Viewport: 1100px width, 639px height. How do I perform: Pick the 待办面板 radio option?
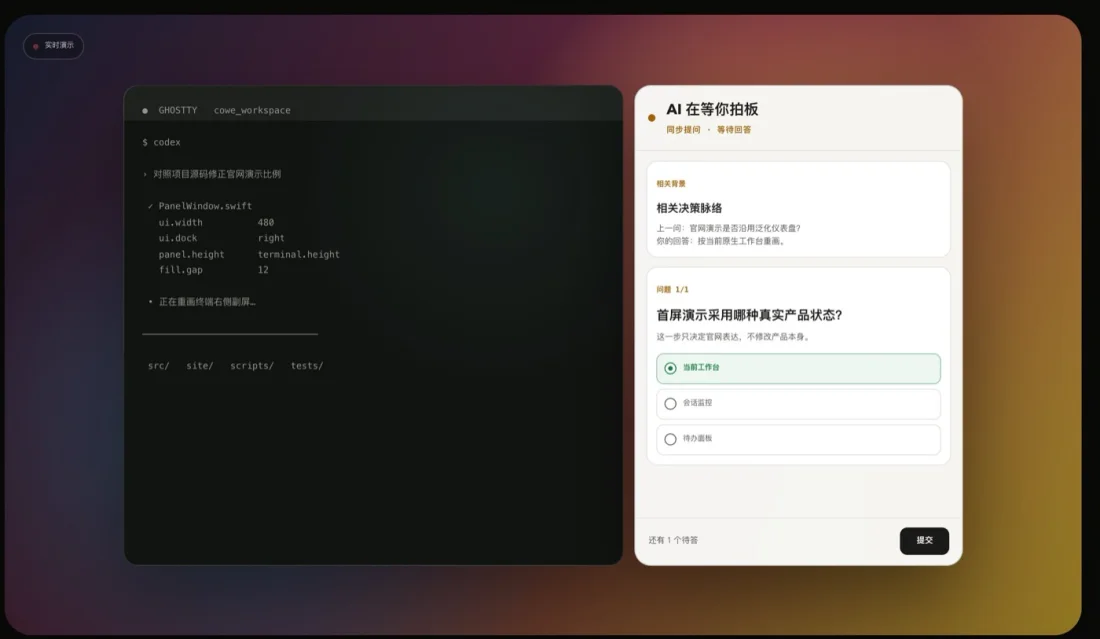pyautogui.click(x=798, y=439)
